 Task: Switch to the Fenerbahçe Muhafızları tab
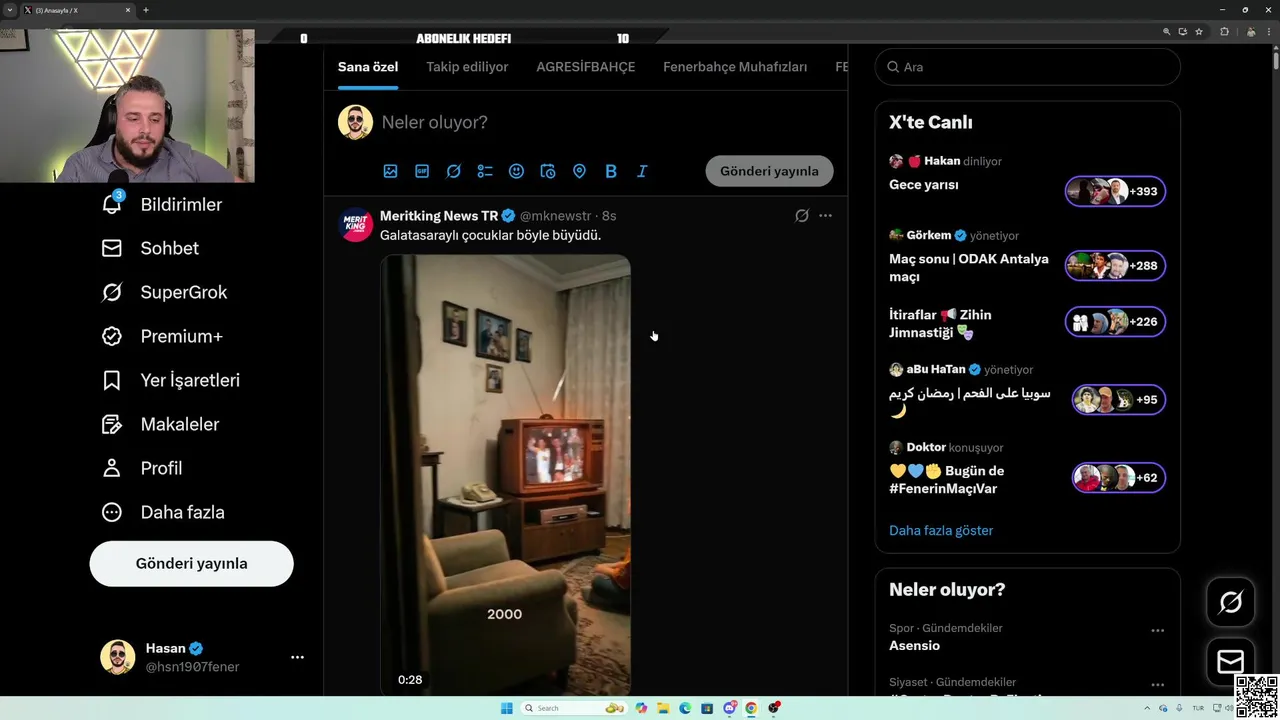tap(735, 67)
